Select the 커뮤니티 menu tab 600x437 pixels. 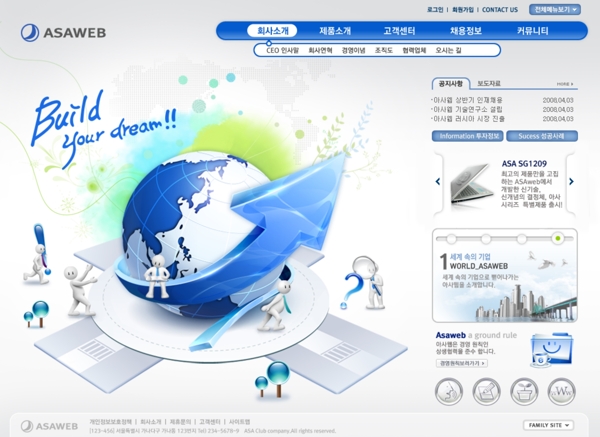click(533, 31)
